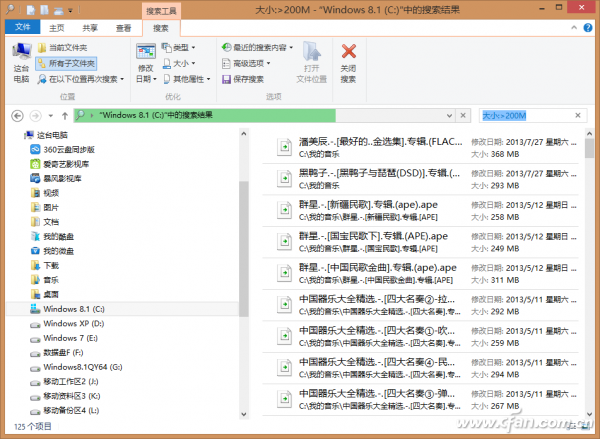Select 所有子文件夹 search scope

coord(66,64)
